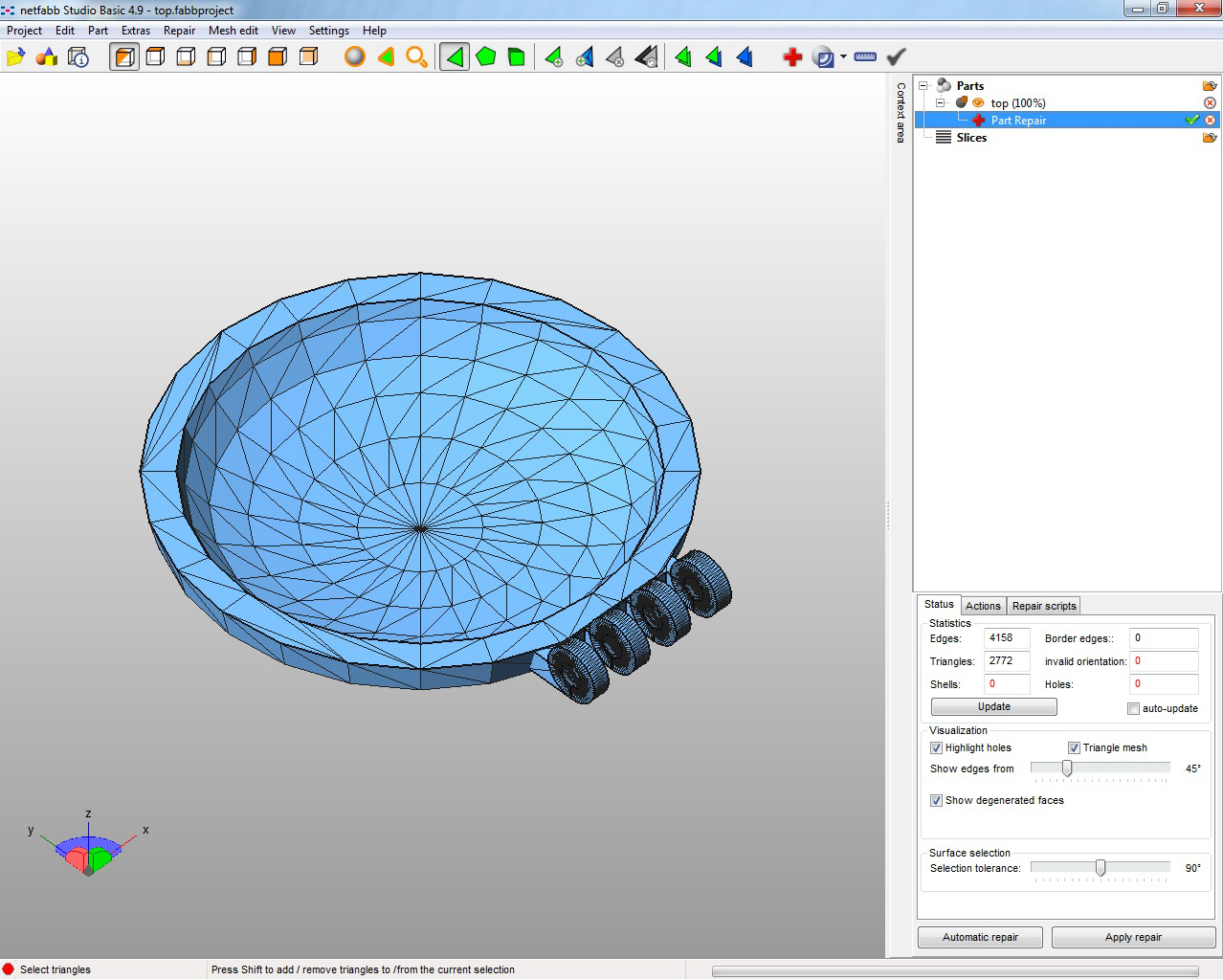Viewport: 1223px width, 980px height.
Task: Select the Slices tree item
Action: 971,138
